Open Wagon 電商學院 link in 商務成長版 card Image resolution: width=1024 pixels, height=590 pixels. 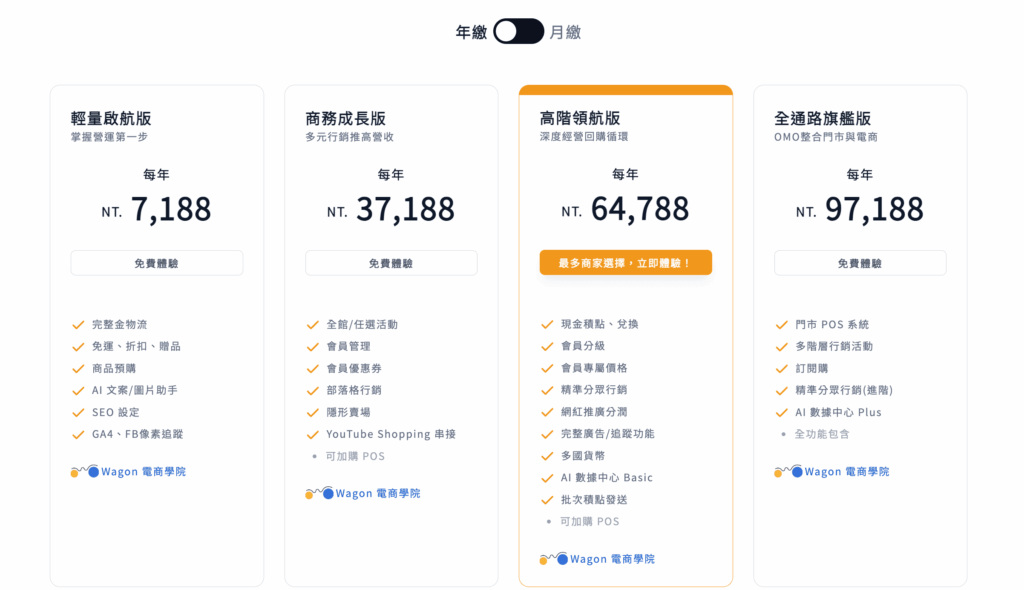click(377, 493)
